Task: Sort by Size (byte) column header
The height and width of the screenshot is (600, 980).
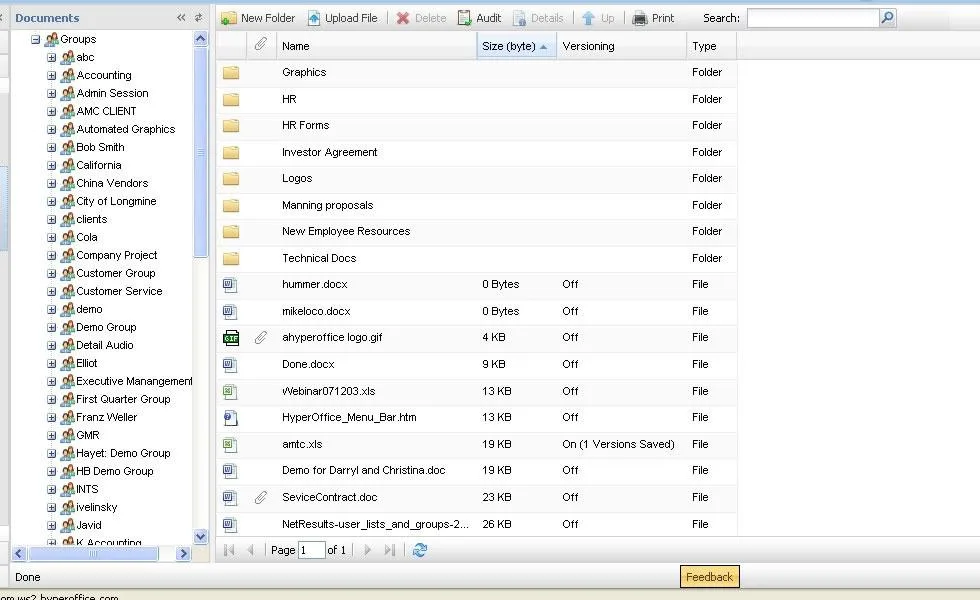Action: (516, 46)
